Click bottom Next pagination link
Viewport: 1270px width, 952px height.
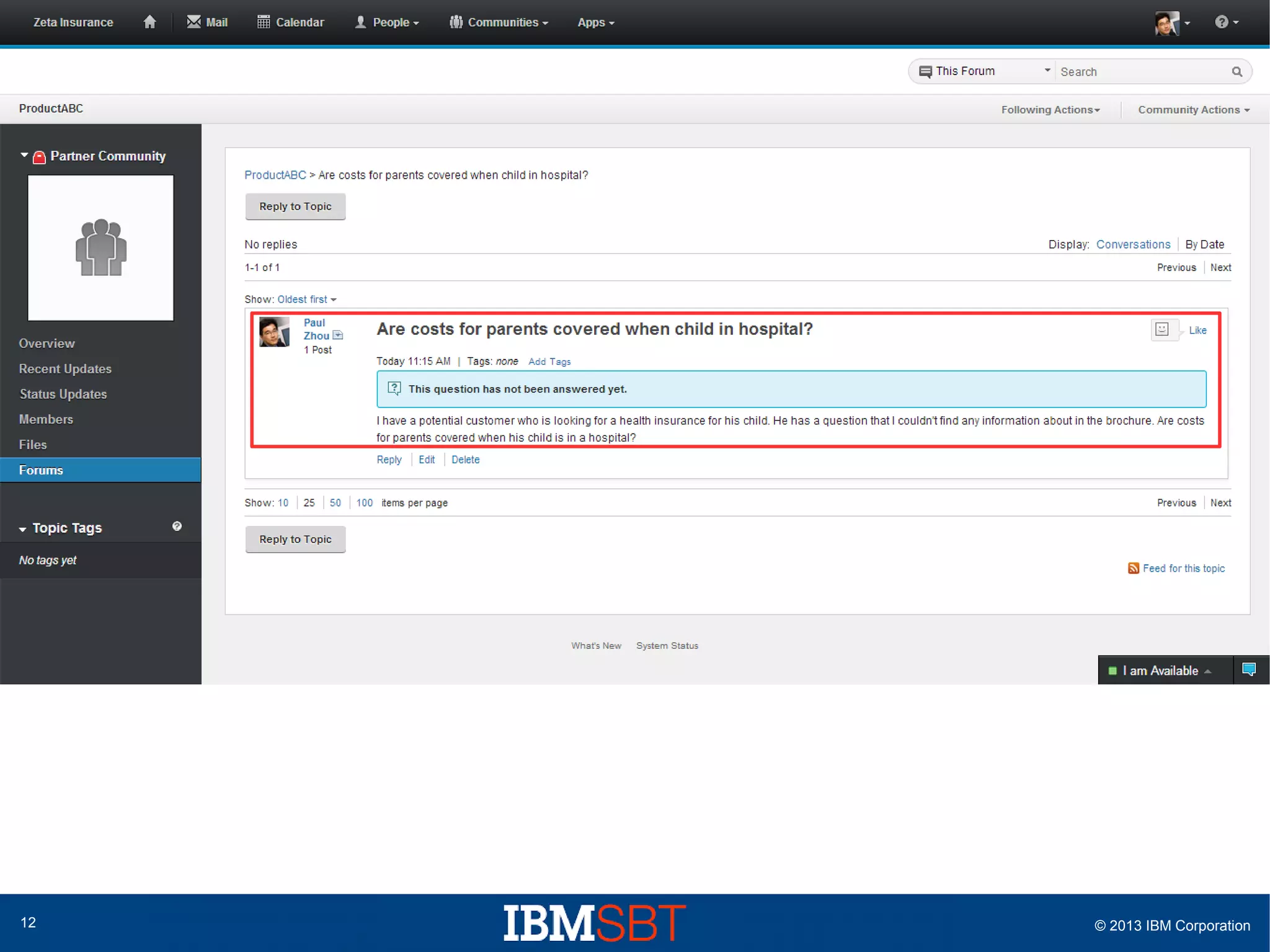(1220, 503)
